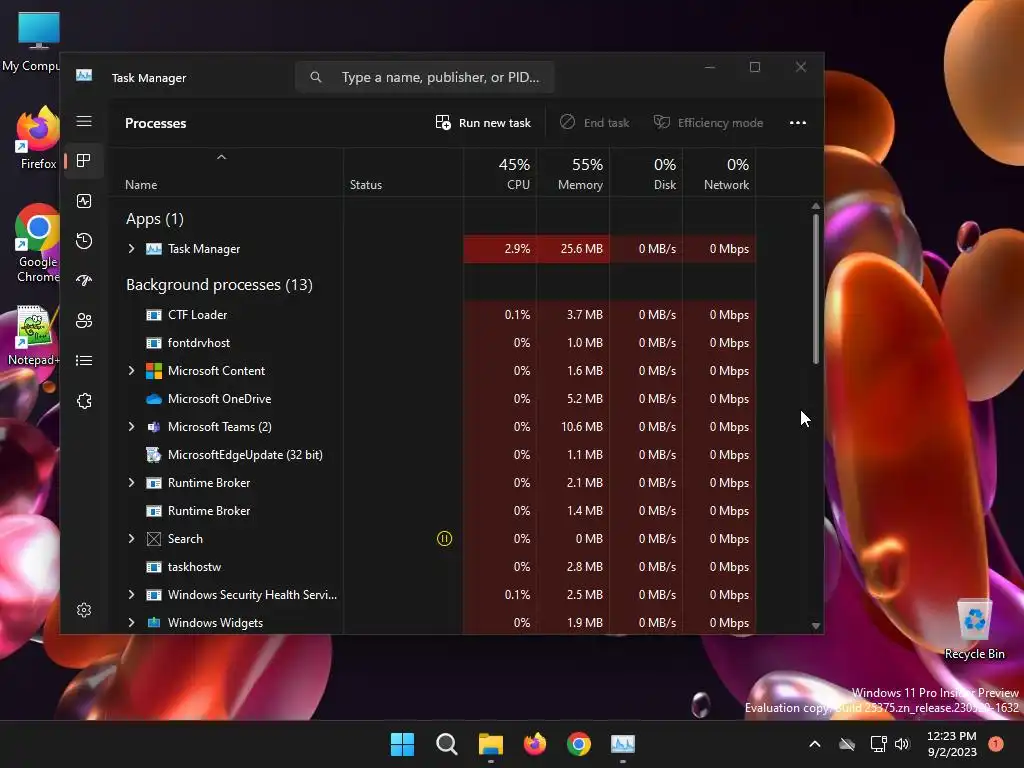Click the MicrosoftEdgeUpdate process icon
This screenshot has height=768, width=1024.
(x=153, y=455)
